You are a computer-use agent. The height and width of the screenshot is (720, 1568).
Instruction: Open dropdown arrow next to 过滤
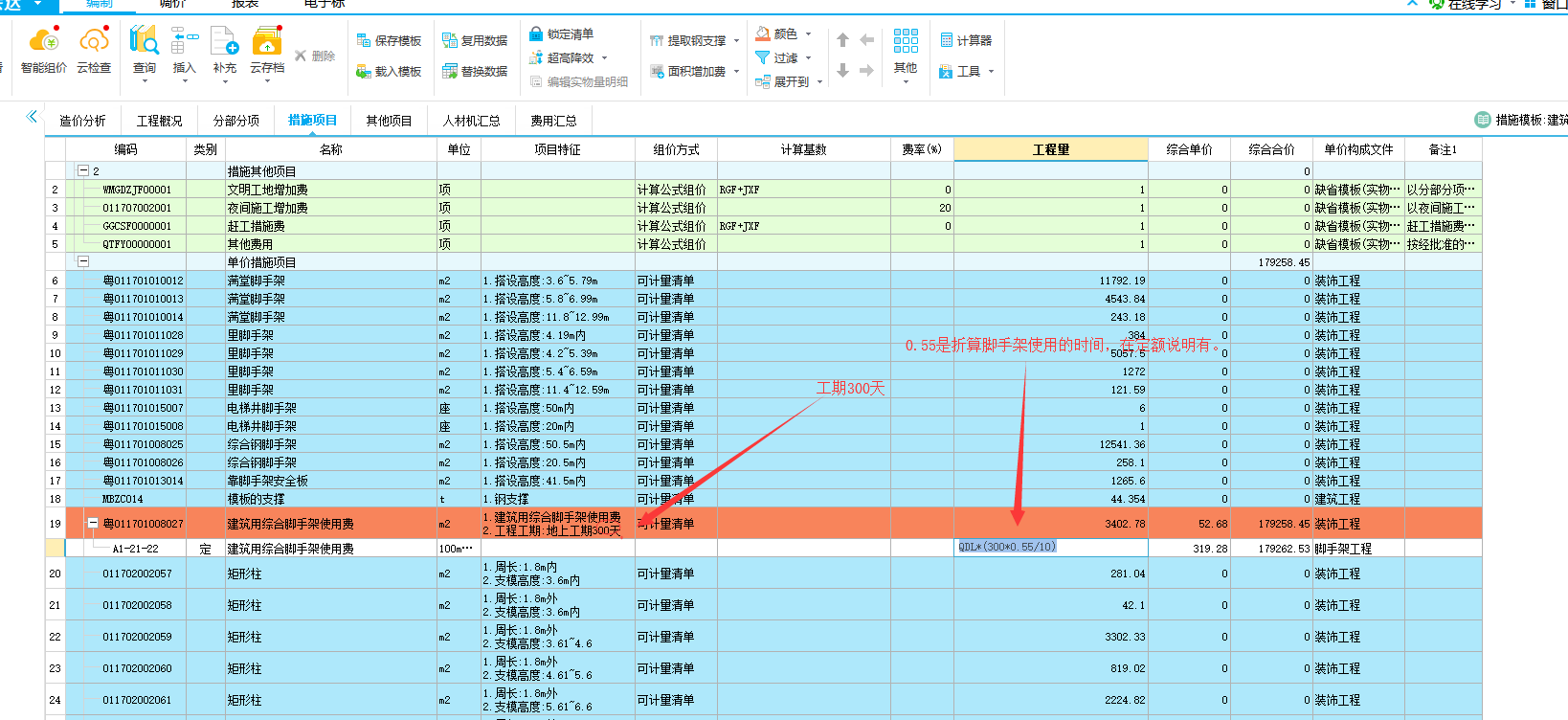808,58
